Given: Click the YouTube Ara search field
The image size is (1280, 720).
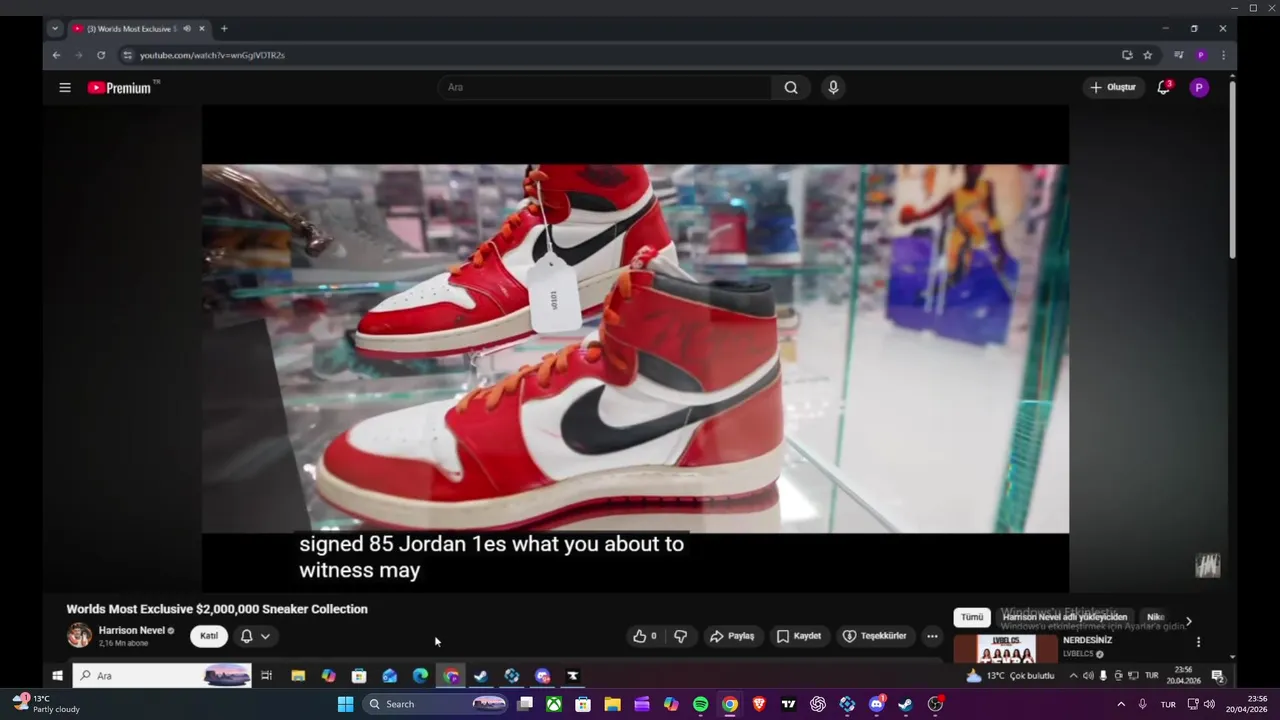Looking at the screenshot, I should coord(605,88).
